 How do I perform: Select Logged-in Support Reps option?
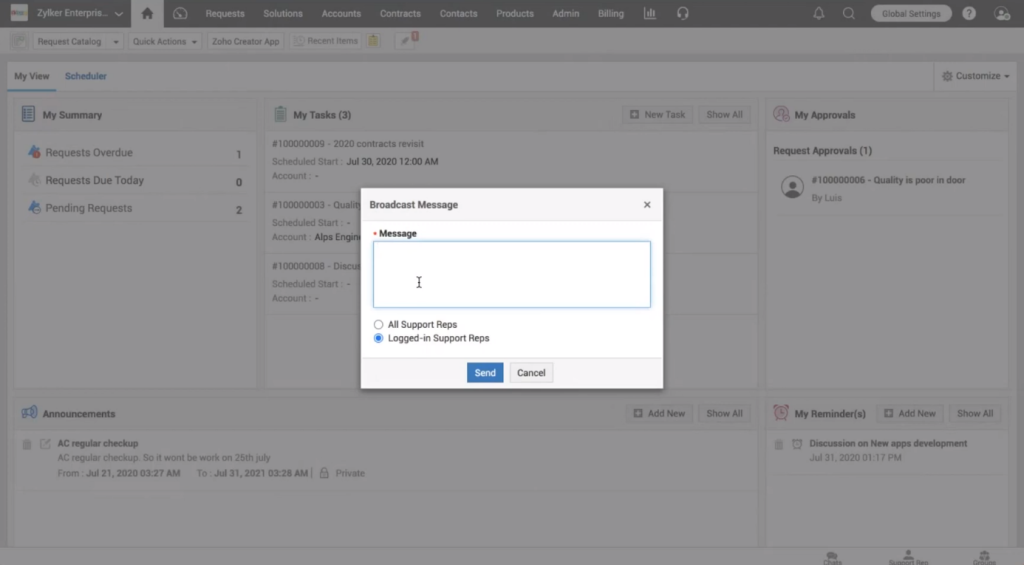pos(378,339)
